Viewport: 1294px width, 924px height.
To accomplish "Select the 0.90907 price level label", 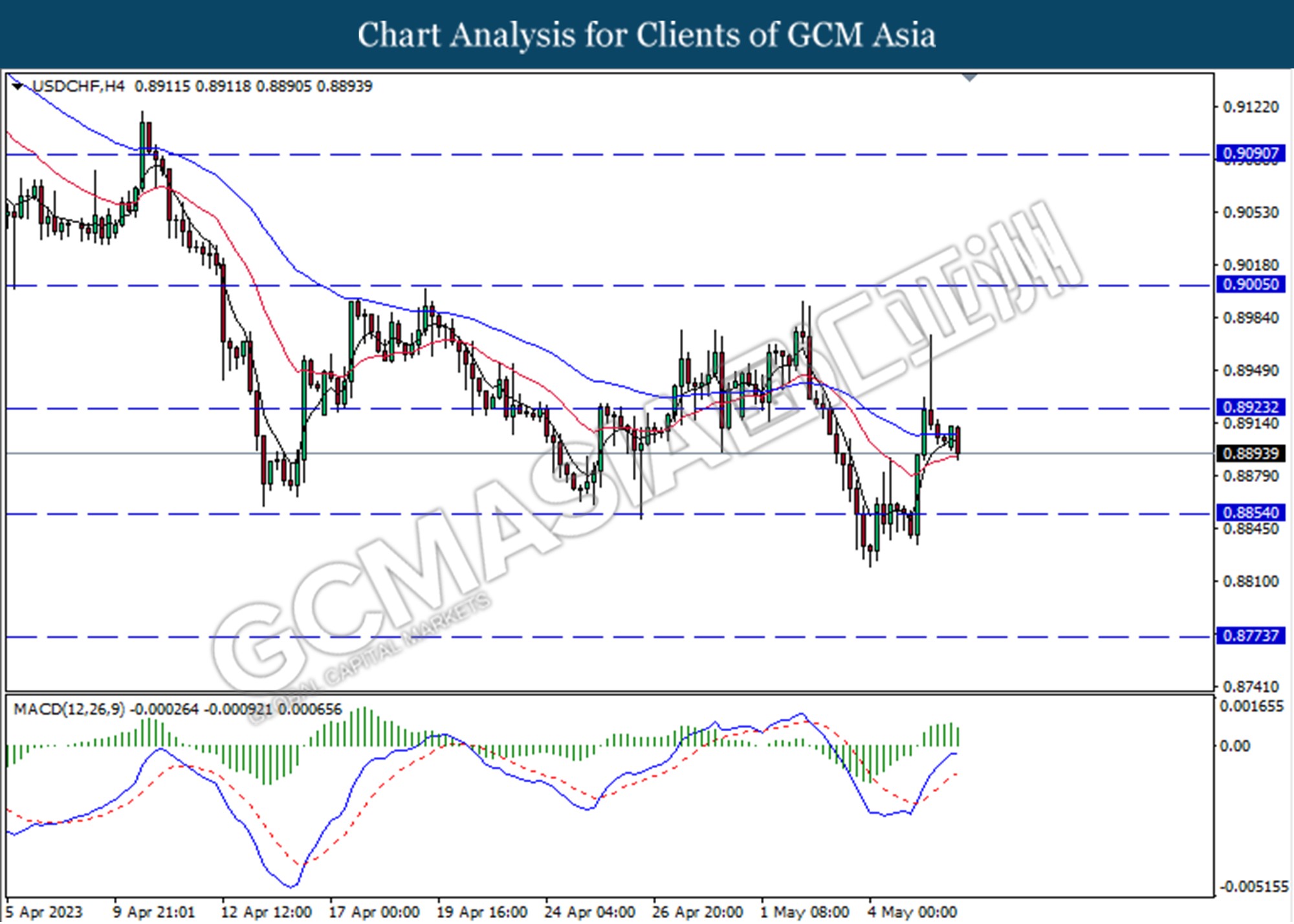I will click(1250, 153).
